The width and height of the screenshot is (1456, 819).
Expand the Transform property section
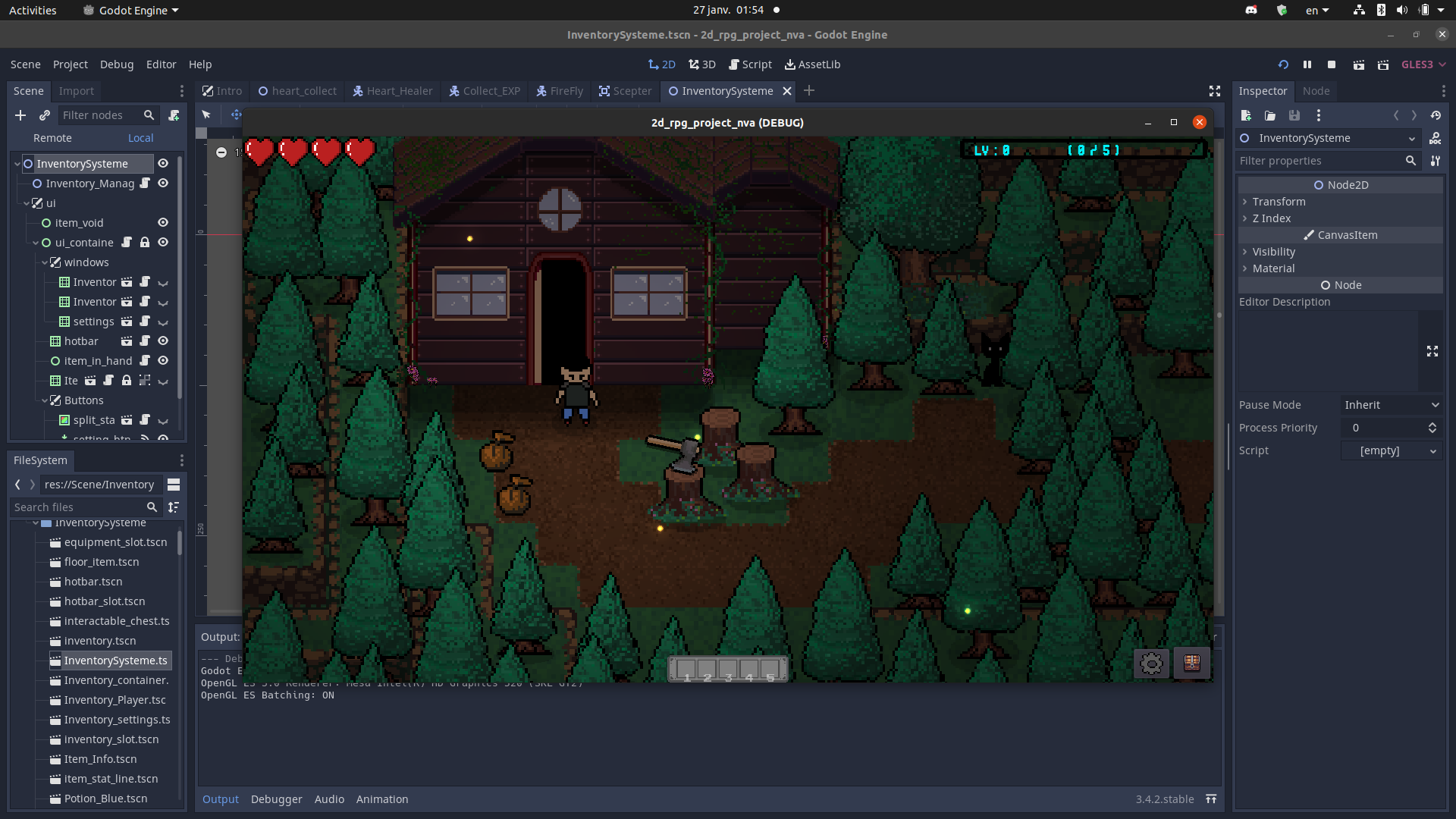point(1279,201)
